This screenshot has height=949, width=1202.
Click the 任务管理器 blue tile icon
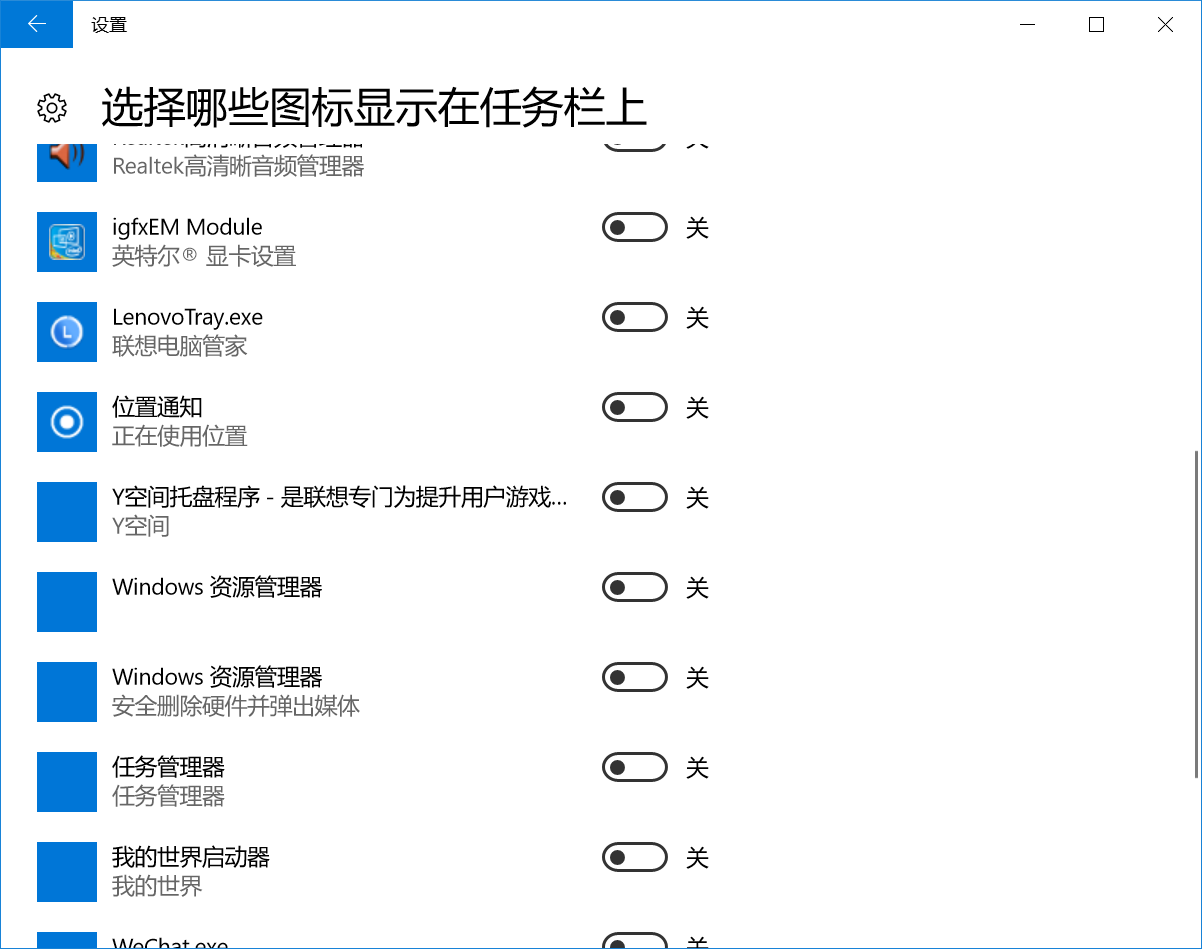click(x=67, y=782)
